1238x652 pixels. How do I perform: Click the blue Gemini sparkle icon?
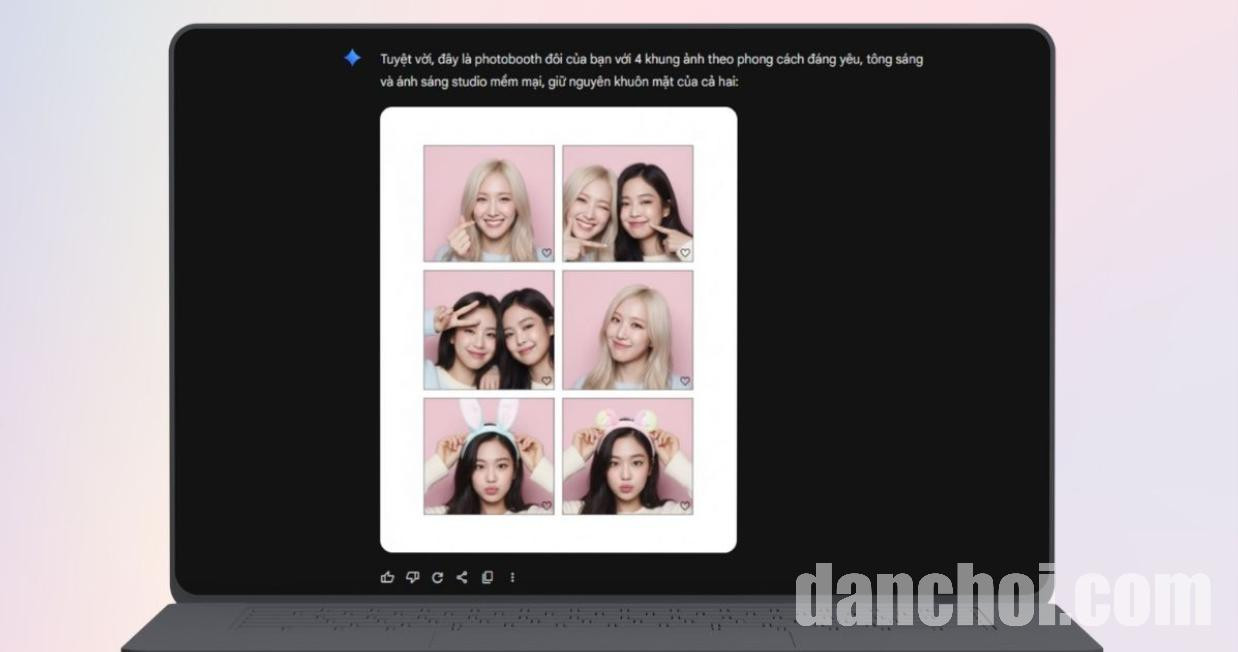pos(352,58)
